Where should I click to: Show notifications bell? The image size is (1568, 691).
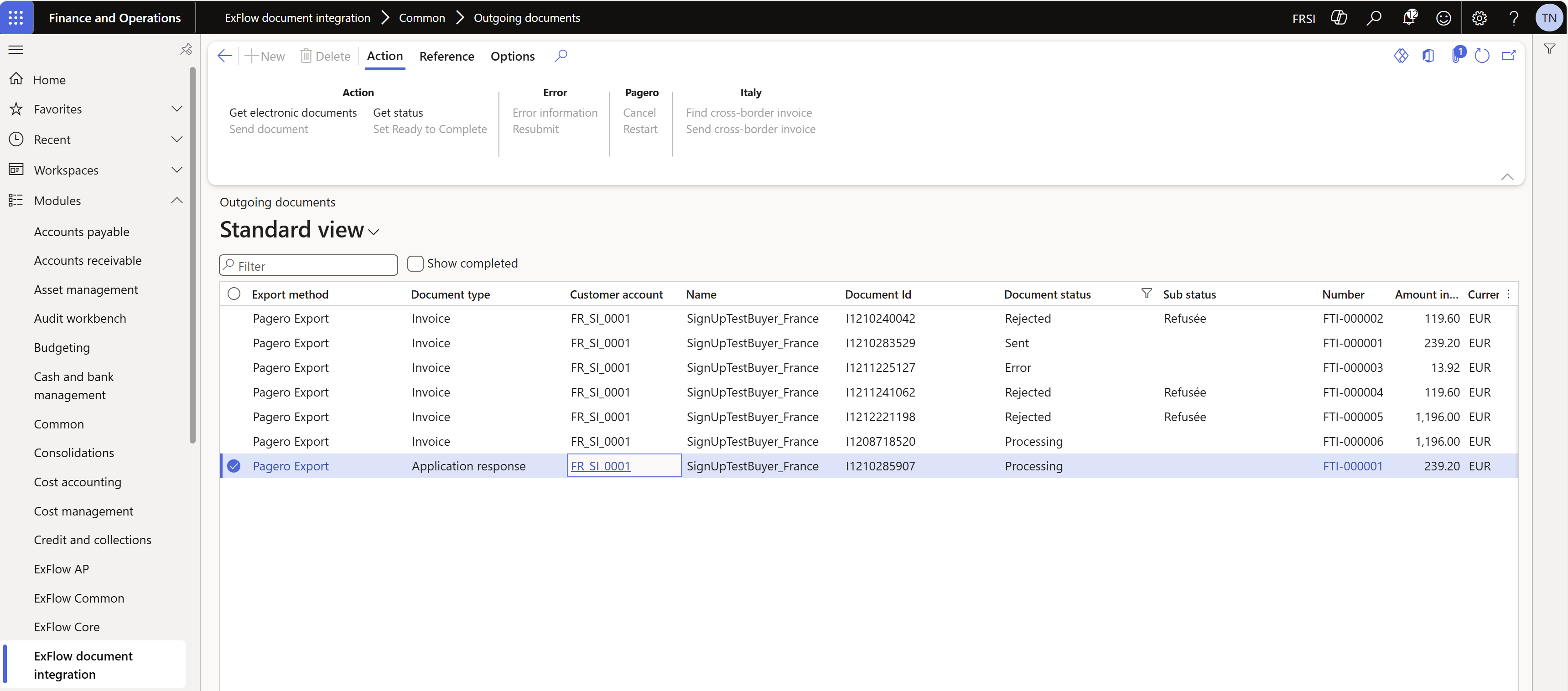pyautogui.click(x=1408, y=18)
